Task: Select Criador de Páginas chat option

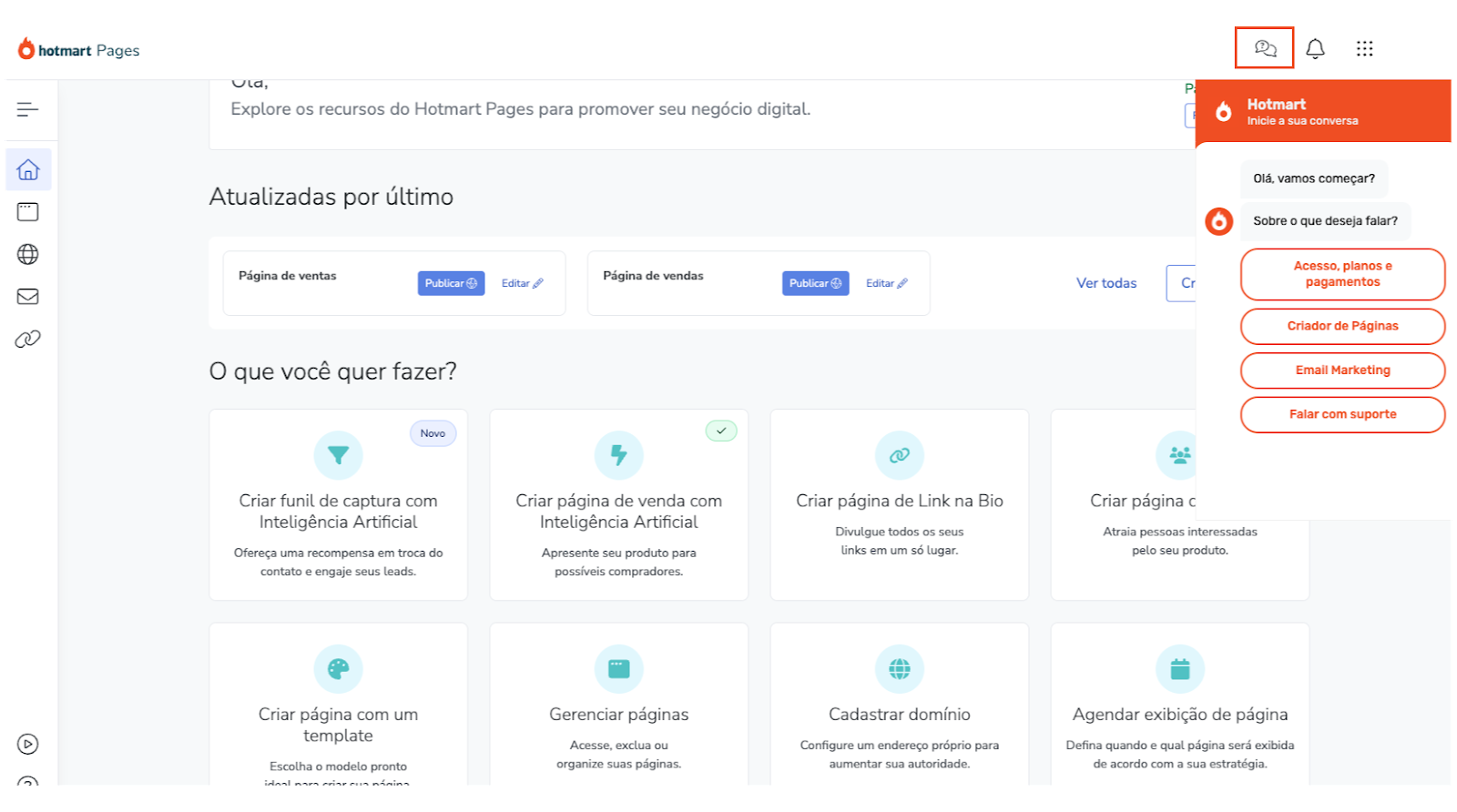Action: pos(1342,326)
